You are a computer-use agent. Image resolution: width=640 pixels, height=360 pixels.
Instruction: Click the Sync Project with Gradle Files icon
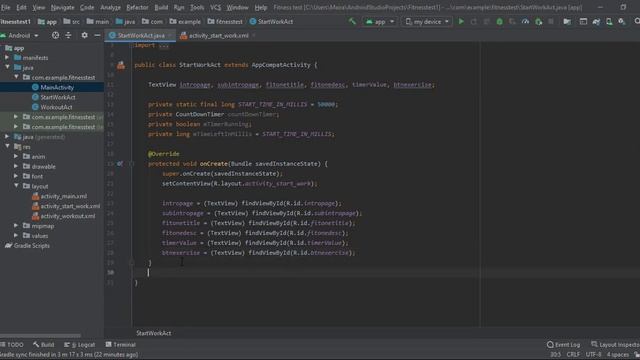tap(596, 21)
